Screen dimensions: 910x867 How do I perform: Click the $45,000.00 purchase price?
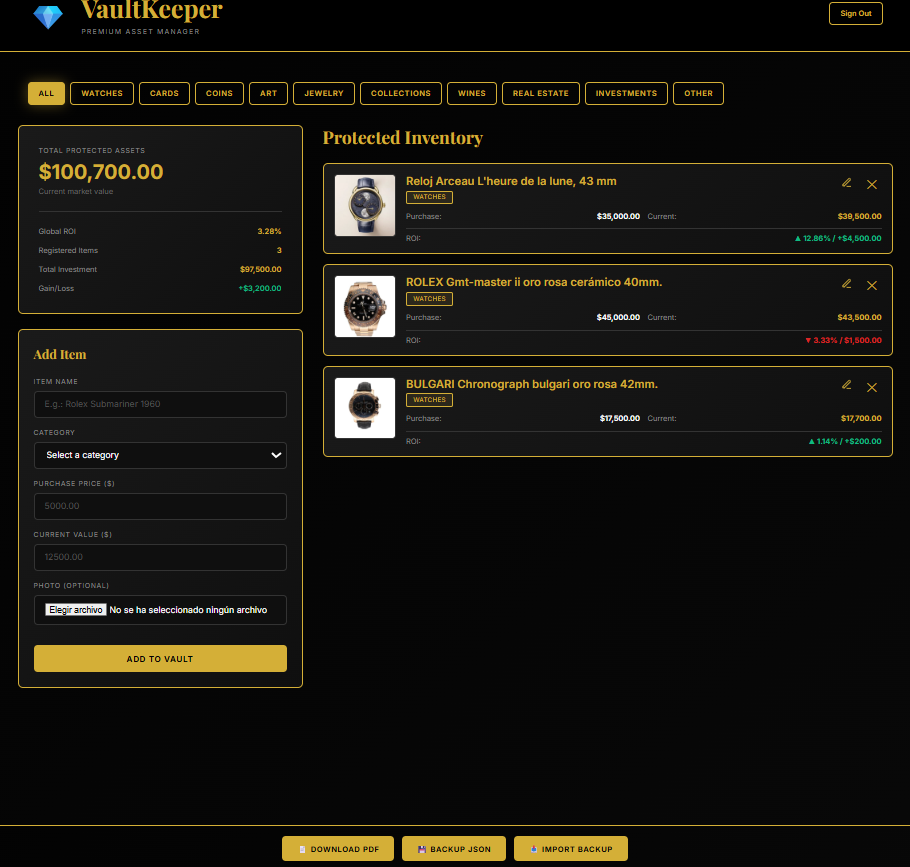pos(618,317)
